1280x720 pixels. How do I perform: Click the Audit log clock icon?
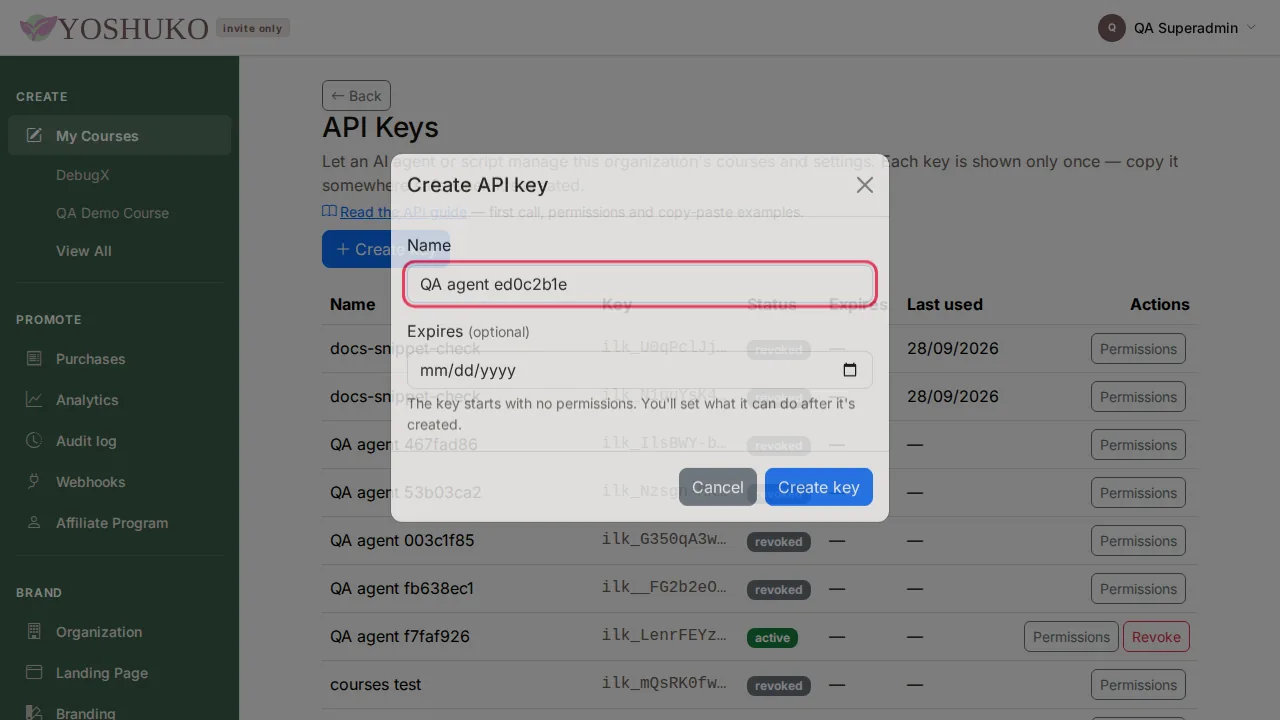click(x=34, y=440)
